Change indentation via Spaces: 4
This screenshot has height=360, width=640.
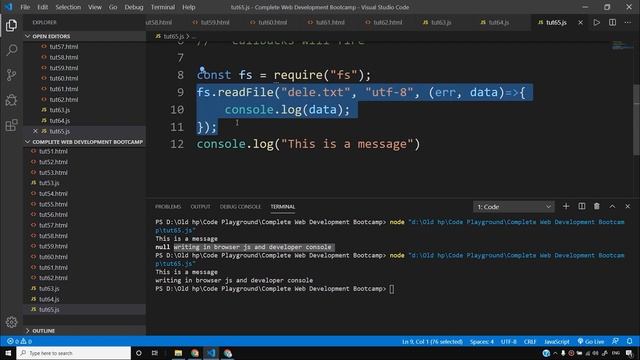[x=482, y=341]
